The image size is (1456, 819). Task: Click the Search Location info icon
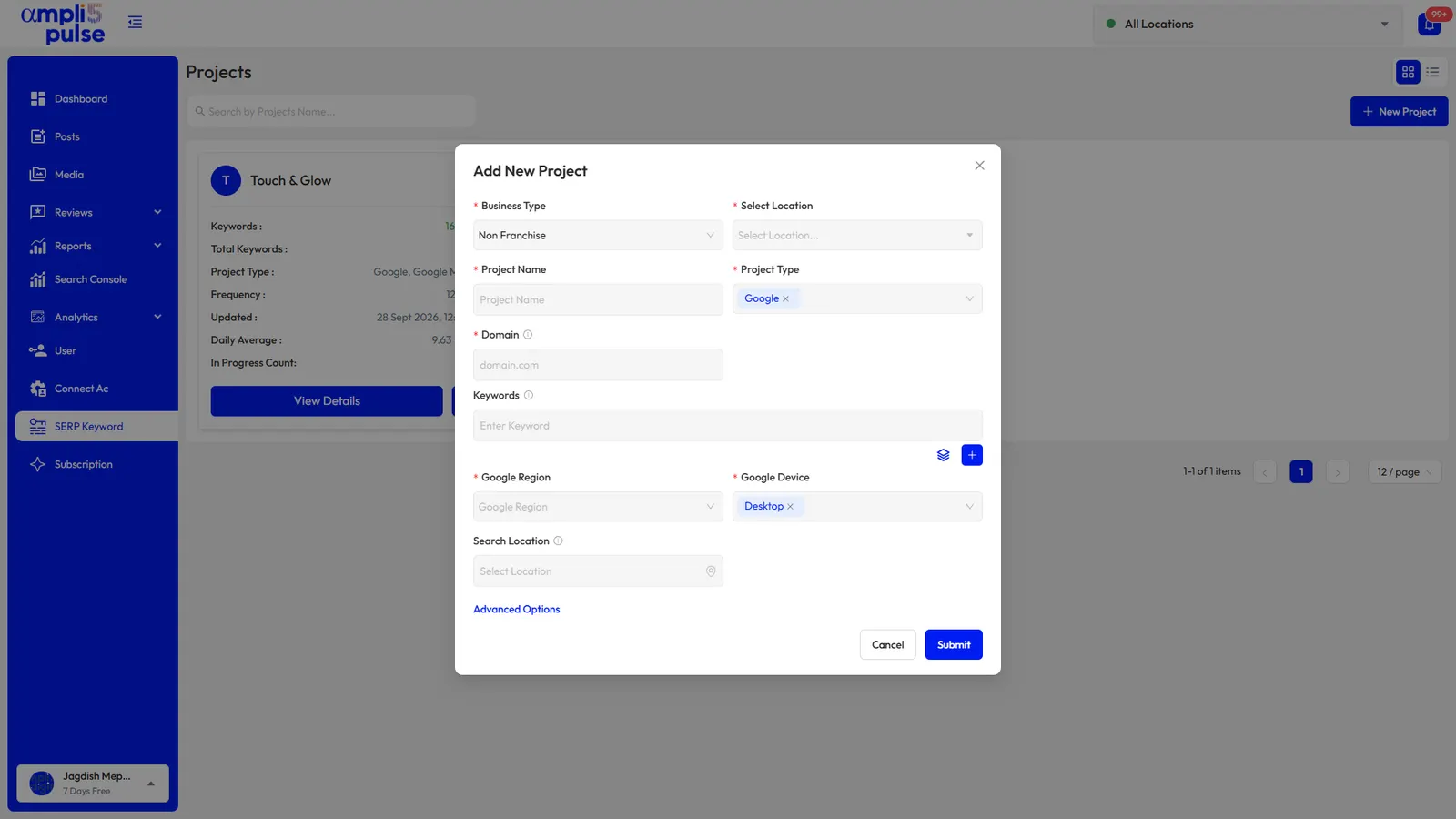coord(558,541)
